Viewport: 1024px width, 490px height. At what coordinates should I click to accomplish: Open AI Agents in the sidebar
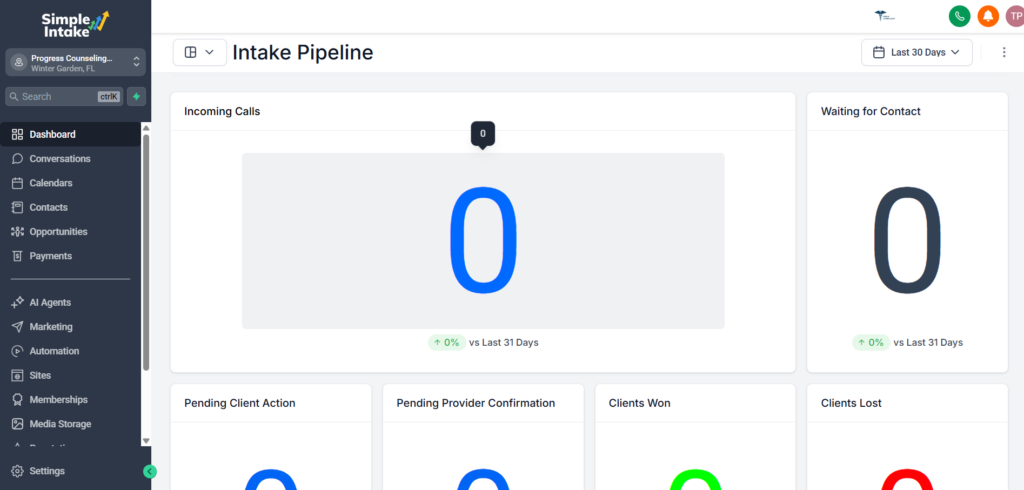tap(50, 302)
